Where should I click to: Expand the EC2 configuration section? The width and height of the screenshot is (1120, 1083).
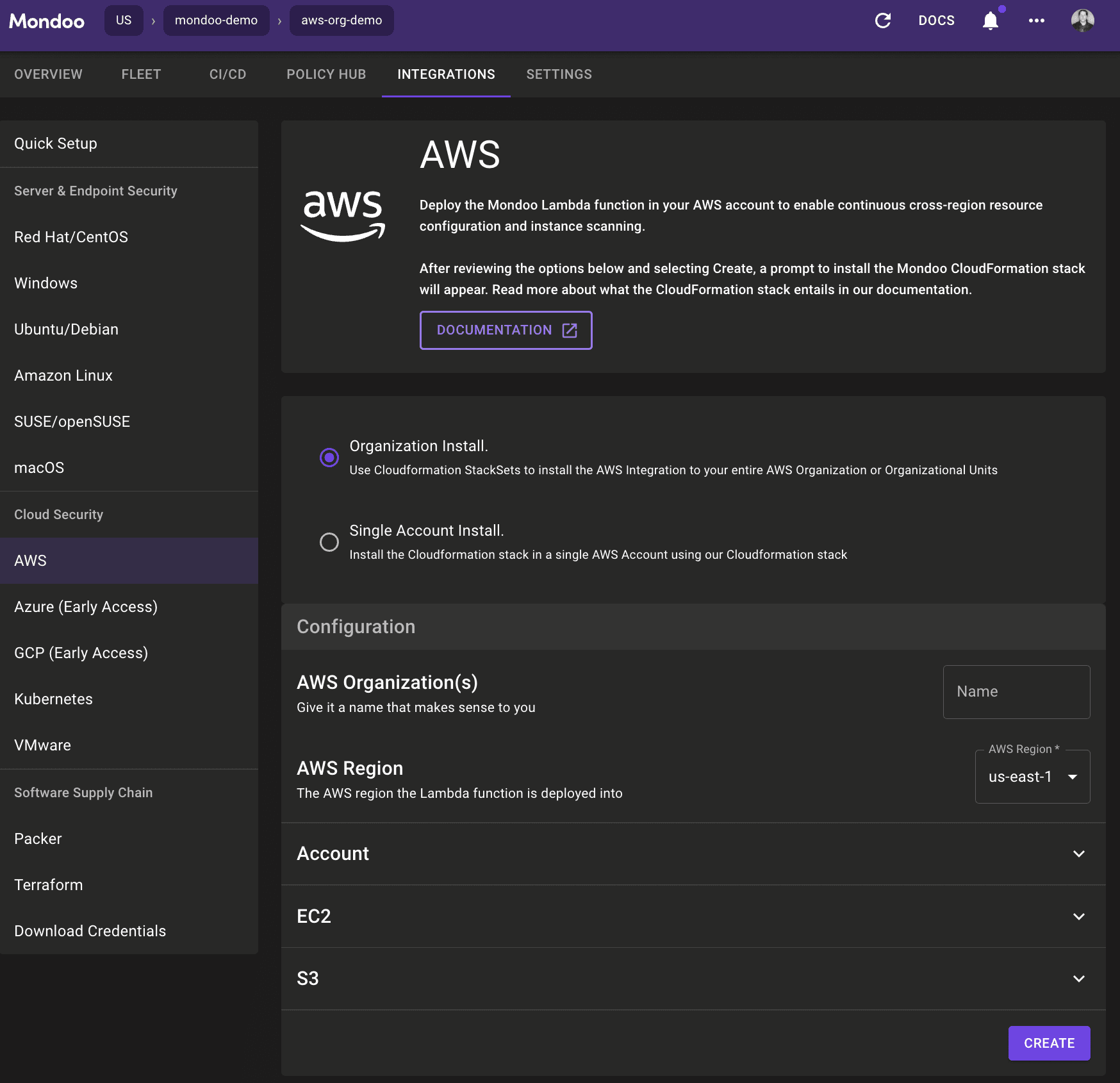[x=1080, y=916]
